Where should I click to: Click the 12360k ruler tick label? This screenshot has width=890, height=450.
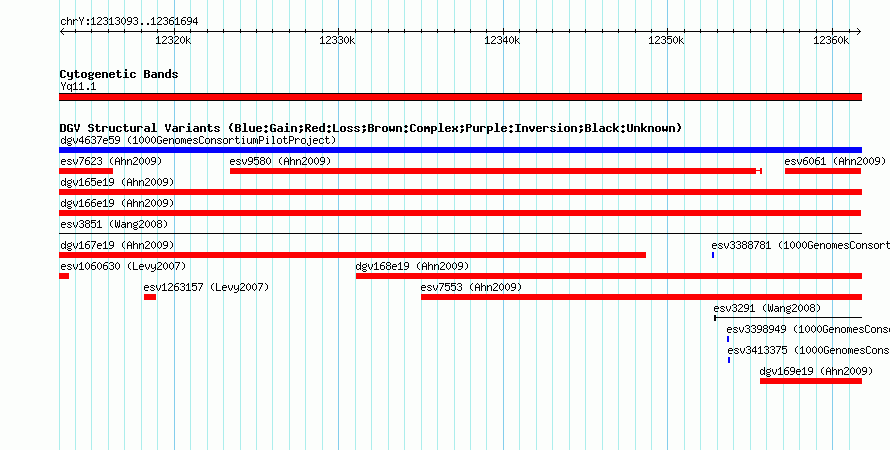pyautogui.click(x=831, y=40)
